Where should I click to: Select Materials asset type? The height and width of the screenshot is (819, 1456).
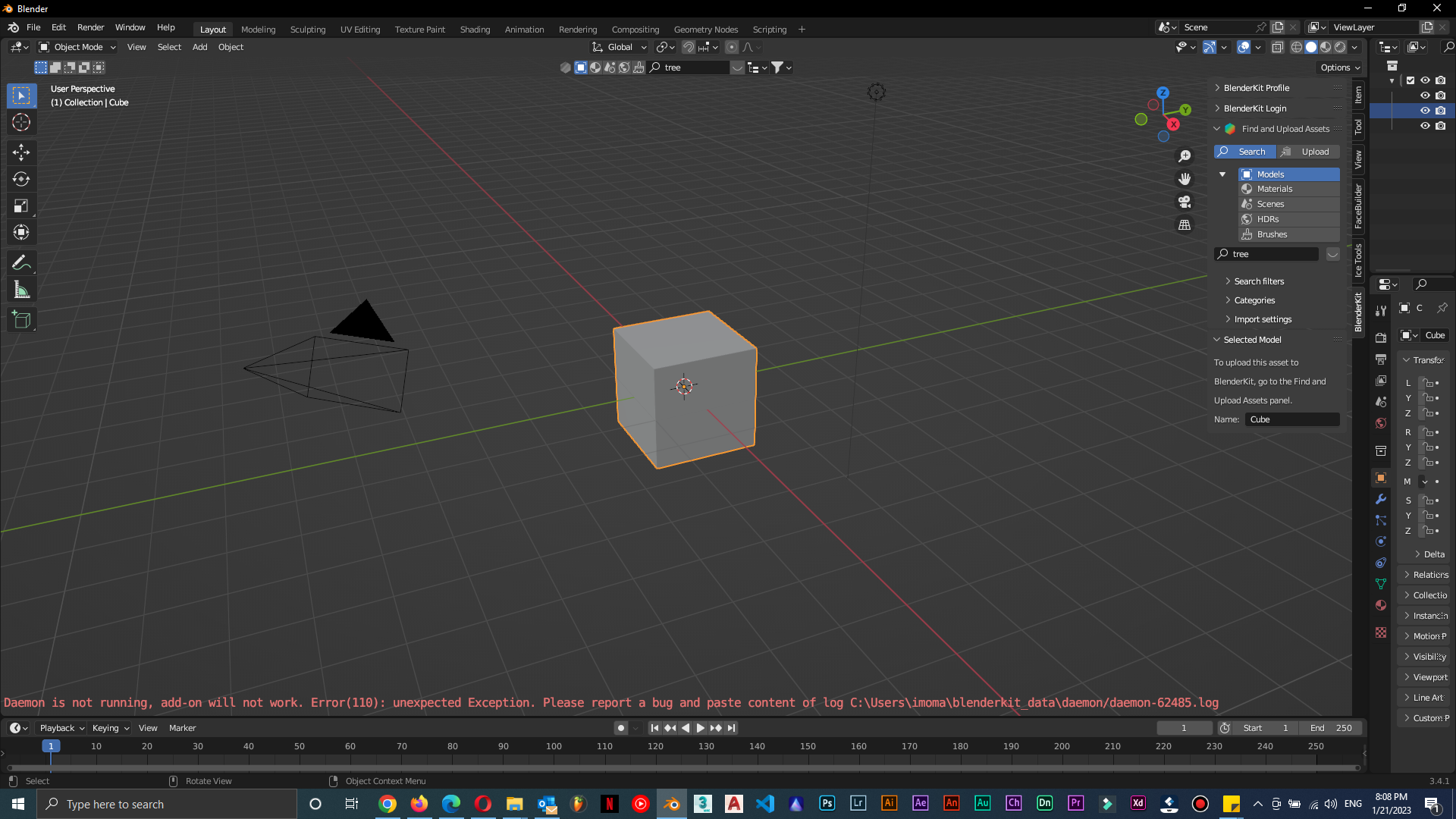[x=1289, y=189]
